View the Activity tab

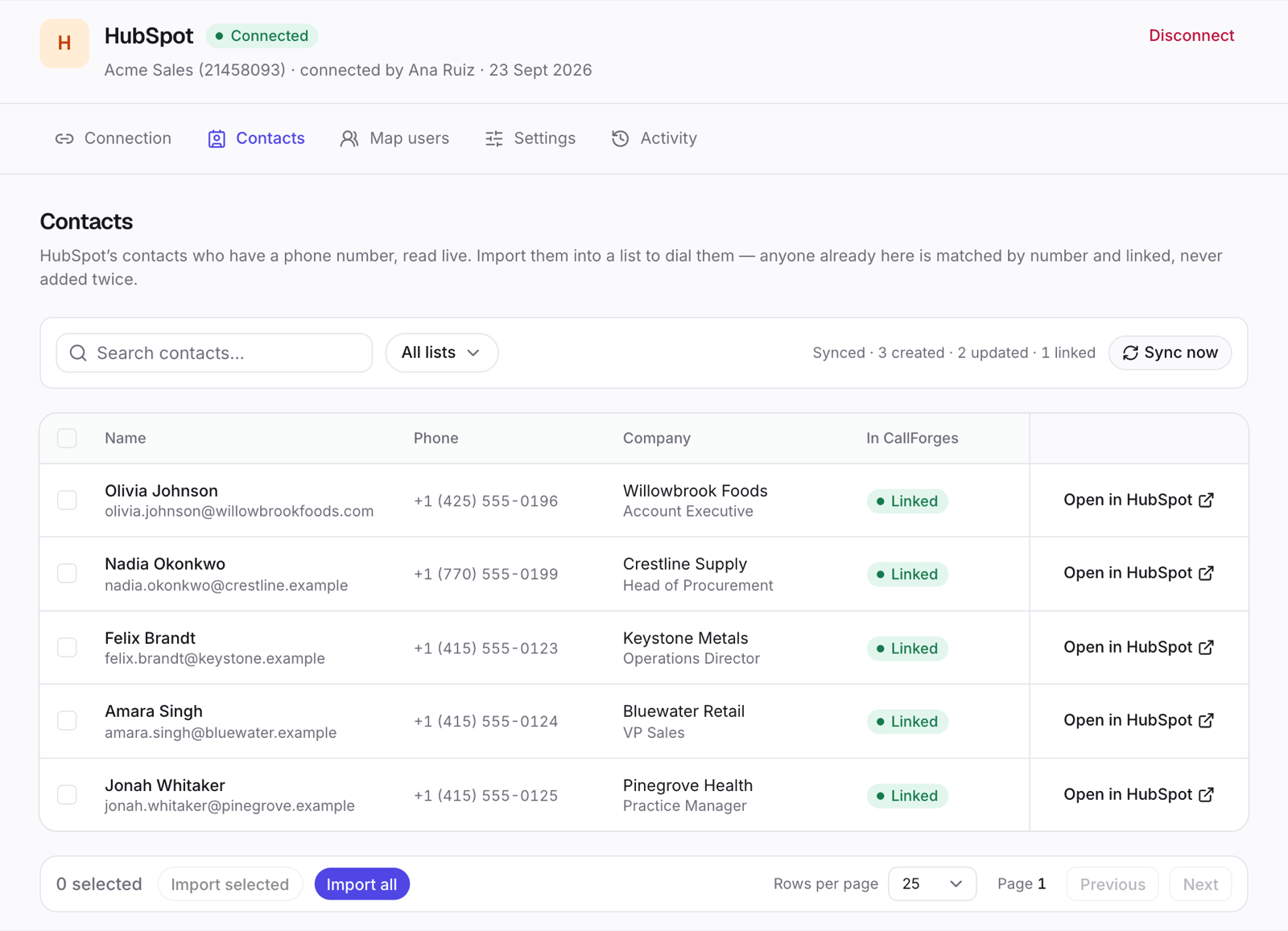tap(654, 138)
